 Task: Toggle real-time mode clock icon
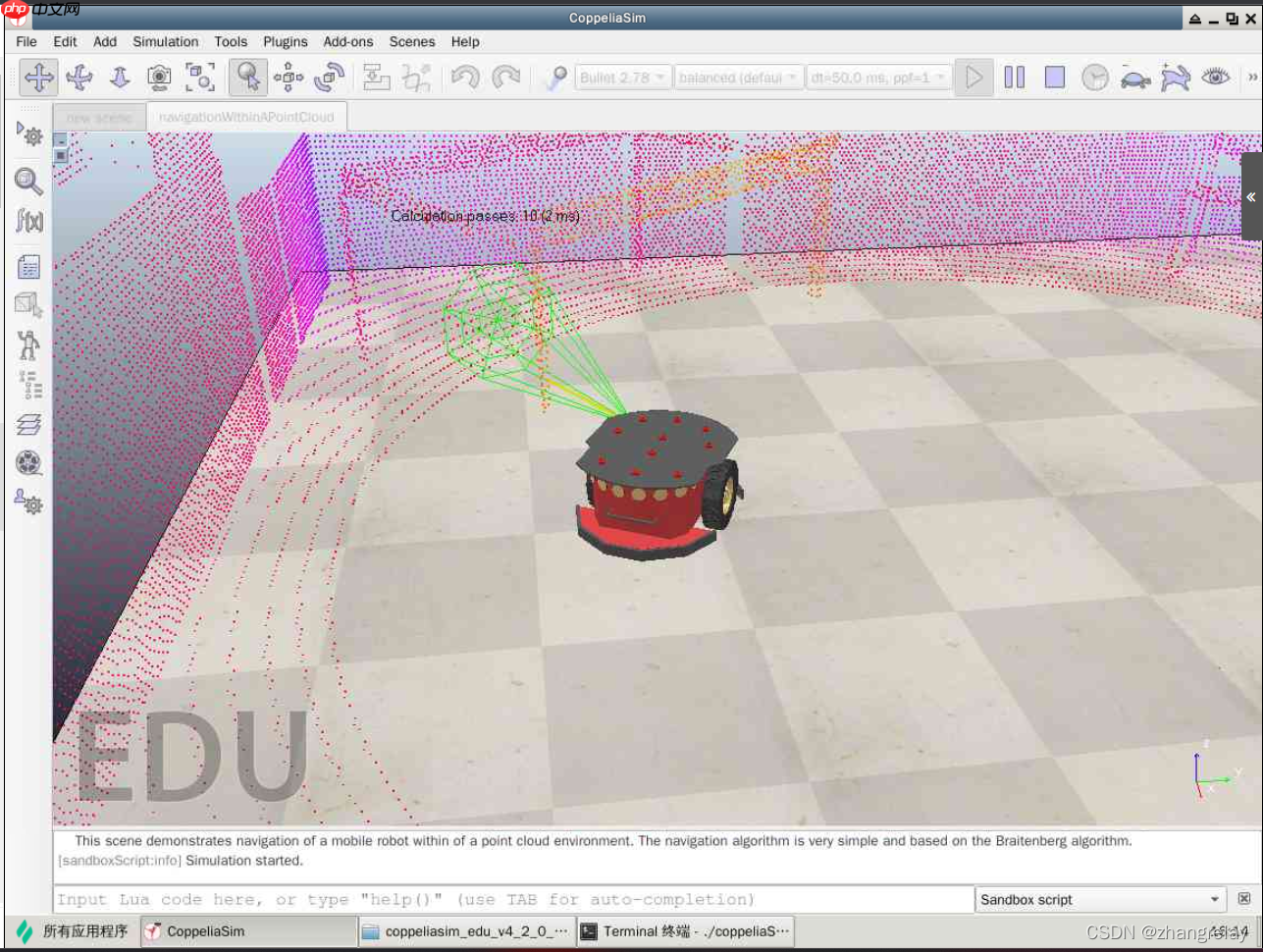pos(1094,78)
